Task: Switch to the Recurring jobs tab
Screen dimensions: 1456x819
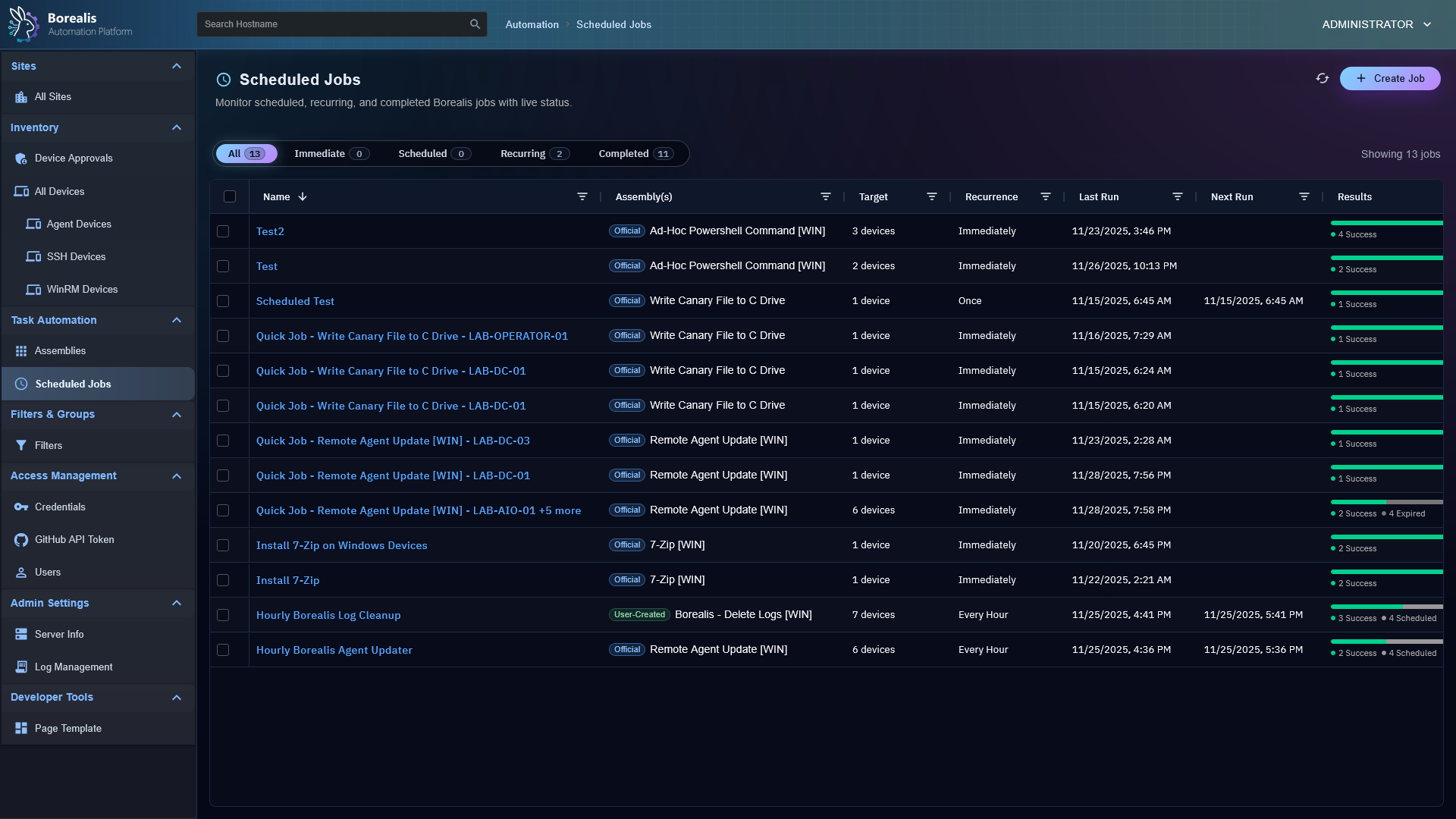Action: coord(534,154)
